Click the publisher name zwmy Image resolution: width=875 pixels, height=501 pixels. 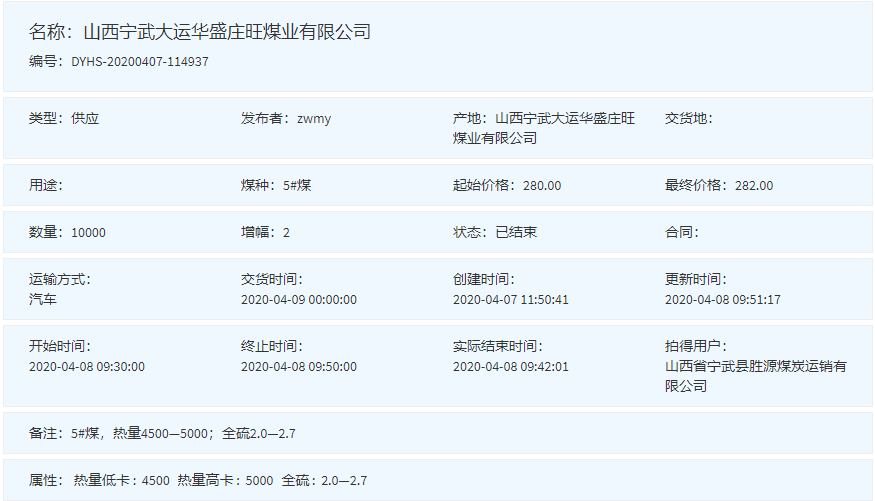click(x=314, y=119)
